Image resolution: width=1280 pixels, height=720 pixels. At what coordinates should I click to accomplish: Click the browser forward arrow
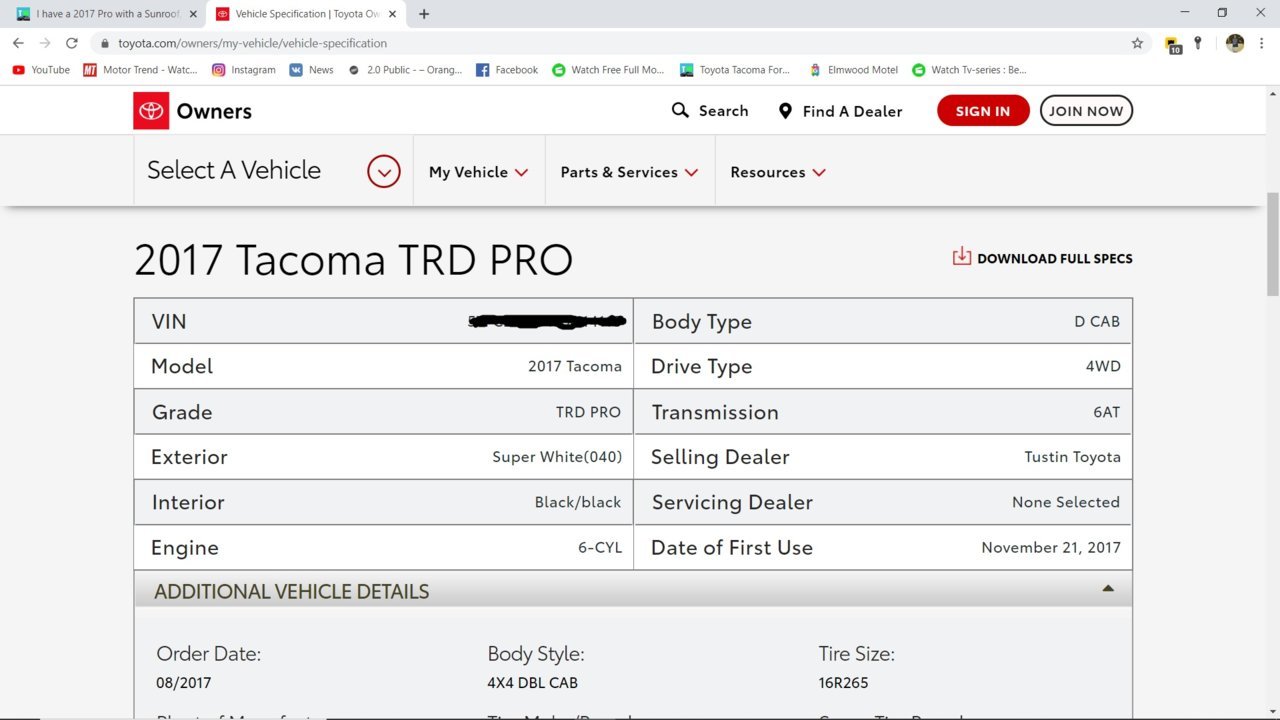click(45, 43)
